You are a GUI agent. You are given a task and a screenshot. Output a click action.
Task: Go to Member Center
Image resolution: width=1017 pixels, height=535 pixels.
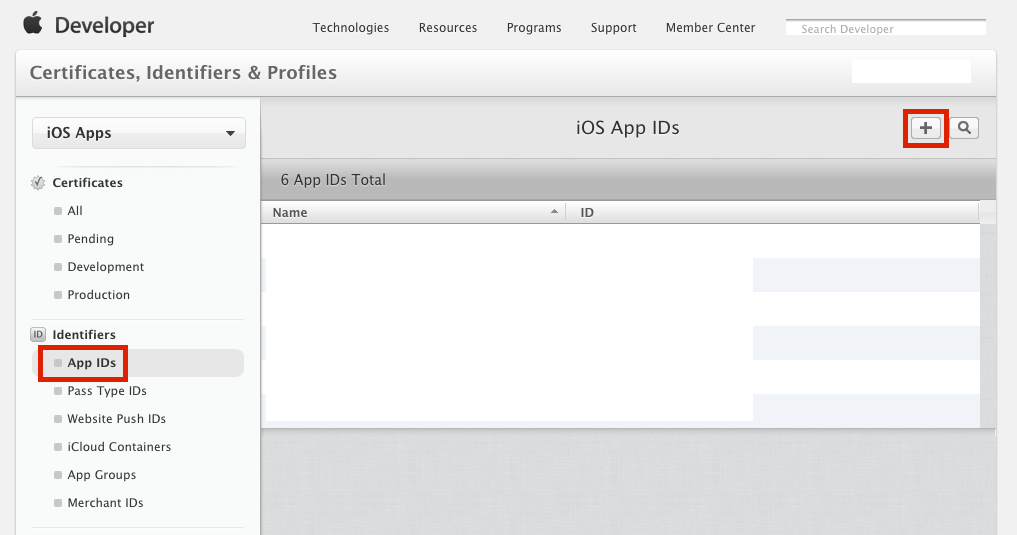(710, 28)
